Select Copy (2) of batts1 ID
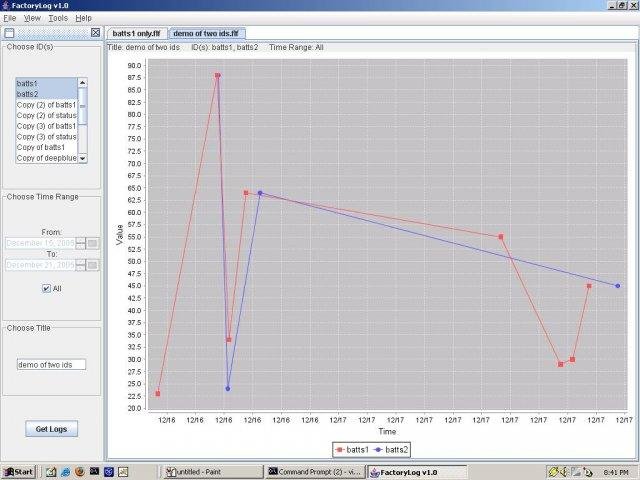Image resolution: width=640 pixels, height=480 pixels. point(46,104)
